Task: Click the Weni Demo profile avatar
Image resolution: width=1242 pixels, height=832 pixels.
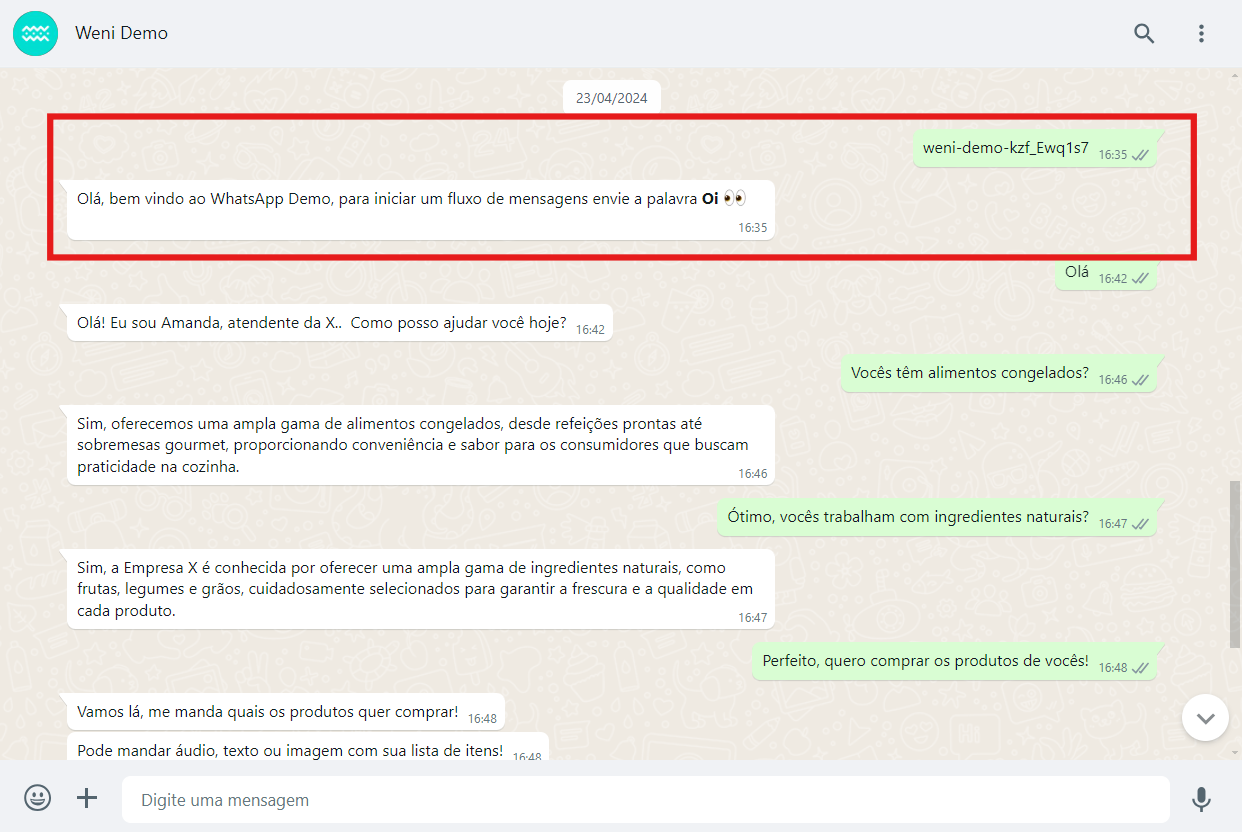Action: click(35, 33)
